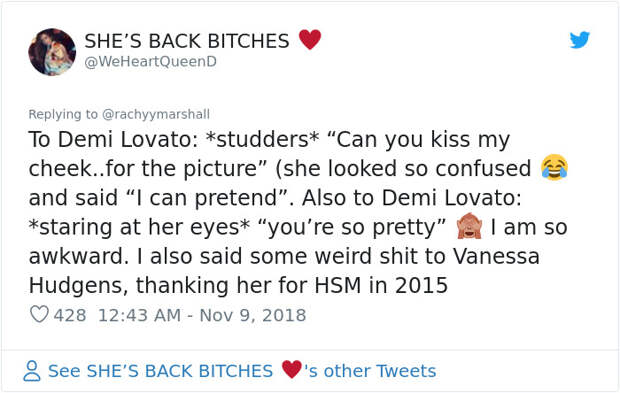This screenshot has height=393, width=620.
Task: Click the 428 likes count
Action: [x=70, y=316]
